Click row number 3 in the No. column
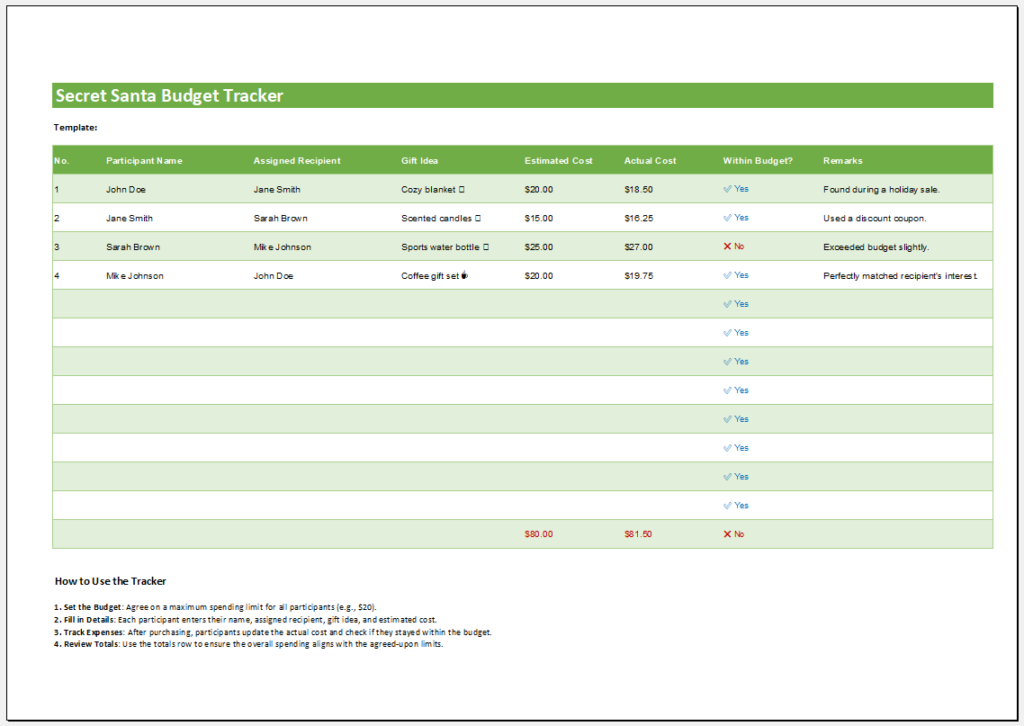The height and width of the screenshot is (726, 1024). [x=57, y=247]
